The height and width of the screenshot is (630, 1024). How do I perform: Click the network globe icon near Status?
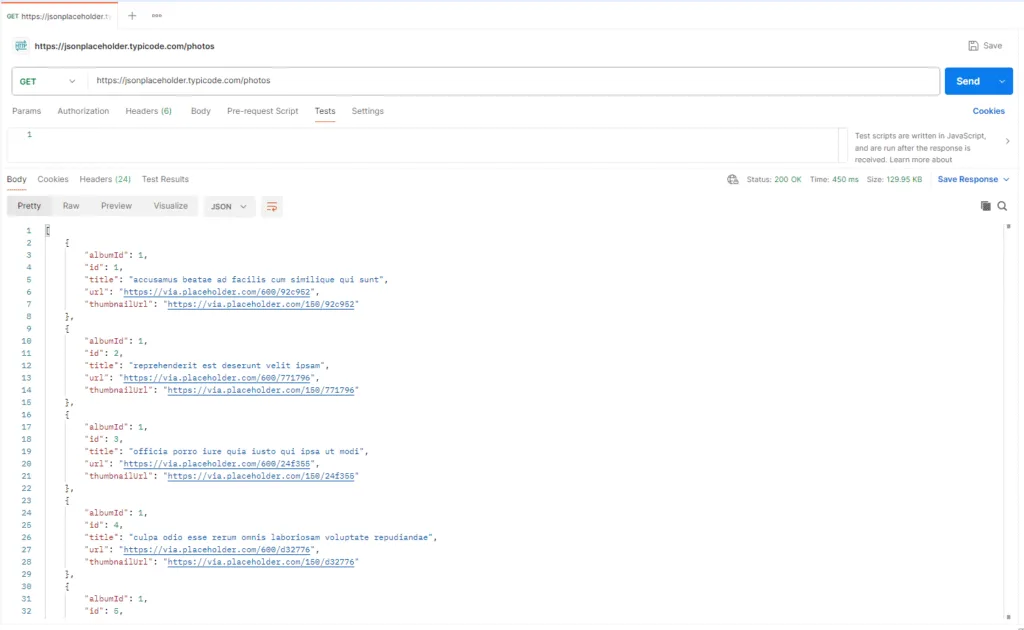click(x=733, y=180)
